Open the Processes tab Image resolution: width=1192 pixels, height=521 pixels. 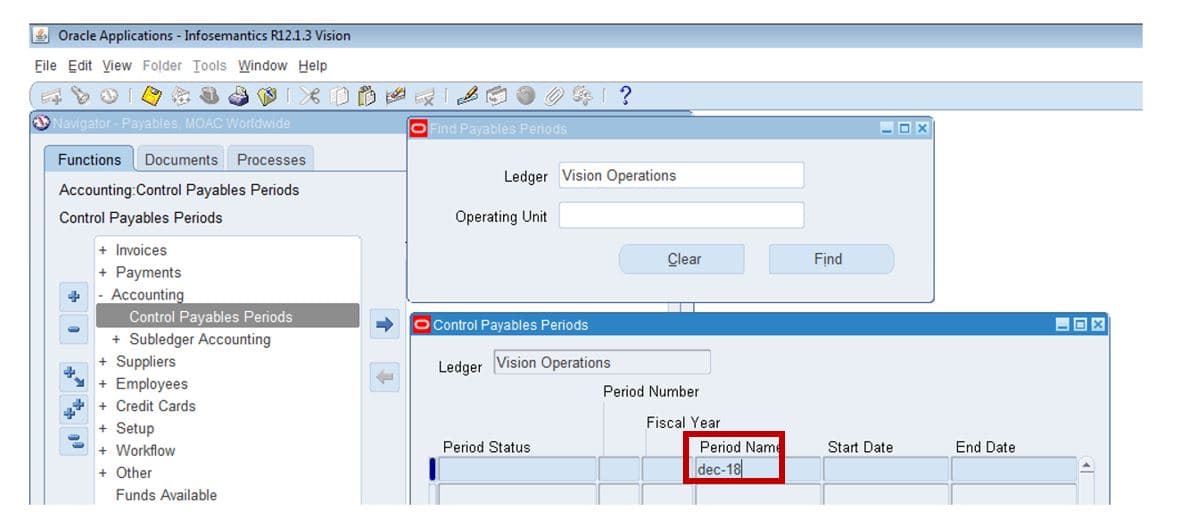(271, 160)
